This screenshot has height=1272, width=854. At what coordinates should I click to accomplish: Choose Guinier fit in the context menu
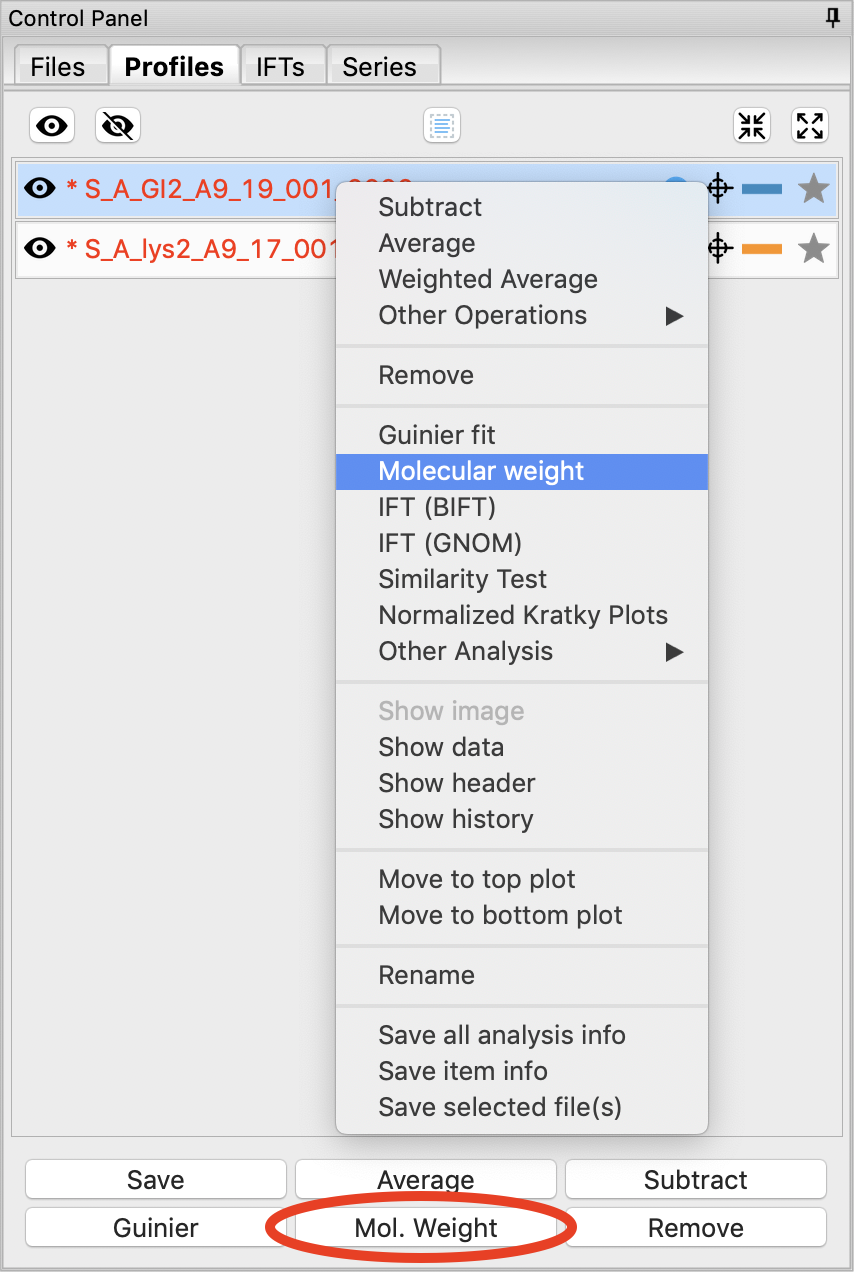point(437,436)
